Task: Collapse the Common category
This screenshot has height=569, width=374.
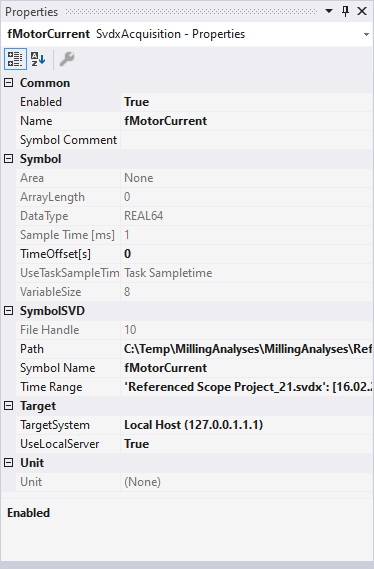Action: (8, 83)
